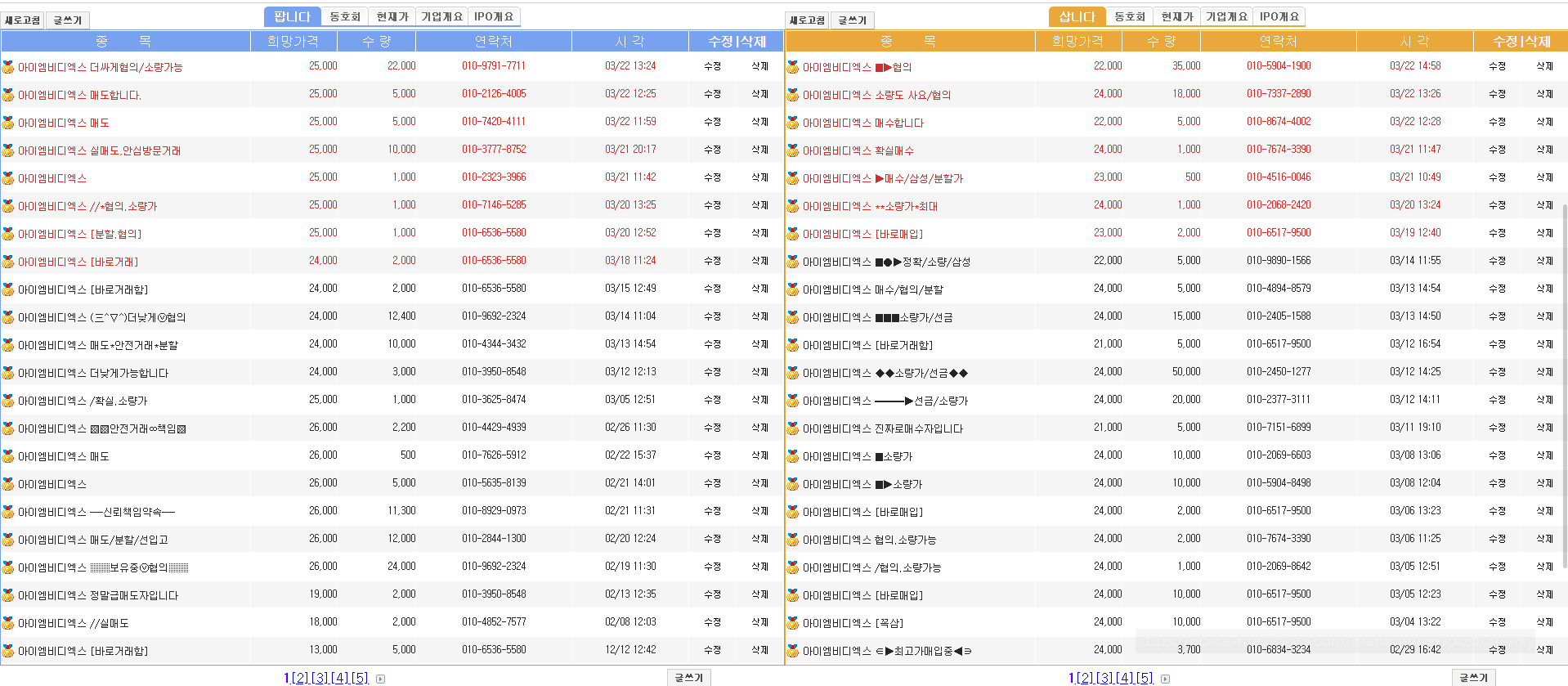1568x686 pixels.
Task: Click medal icon beside ▶매수/삼성/분할가 post
Action: click(793, 178)
